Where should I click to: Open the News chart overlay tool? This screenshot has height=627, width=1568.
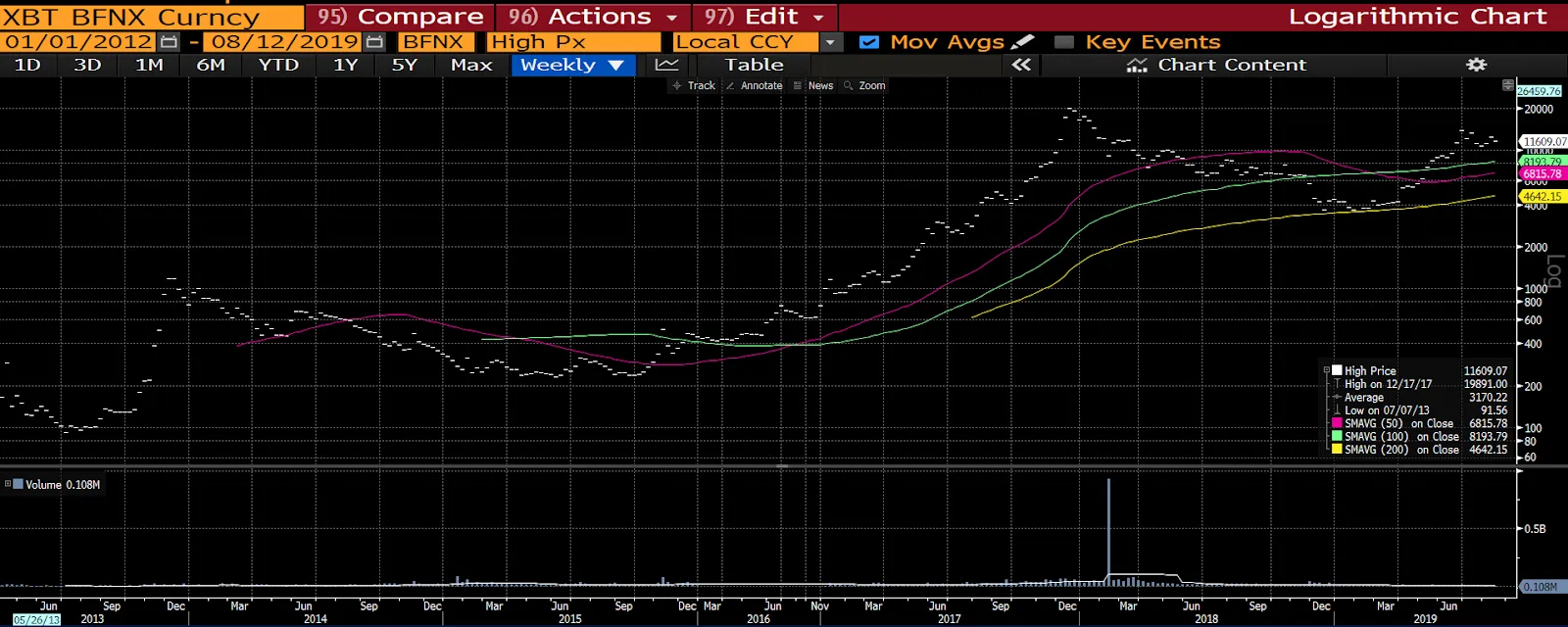tap(813, 85)
